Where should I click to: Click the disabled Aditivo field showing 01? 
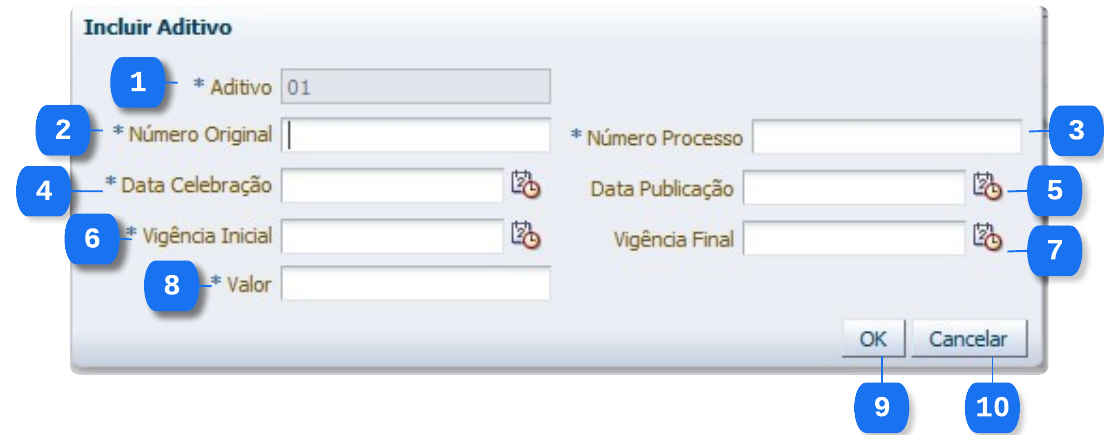click(415, 87)
